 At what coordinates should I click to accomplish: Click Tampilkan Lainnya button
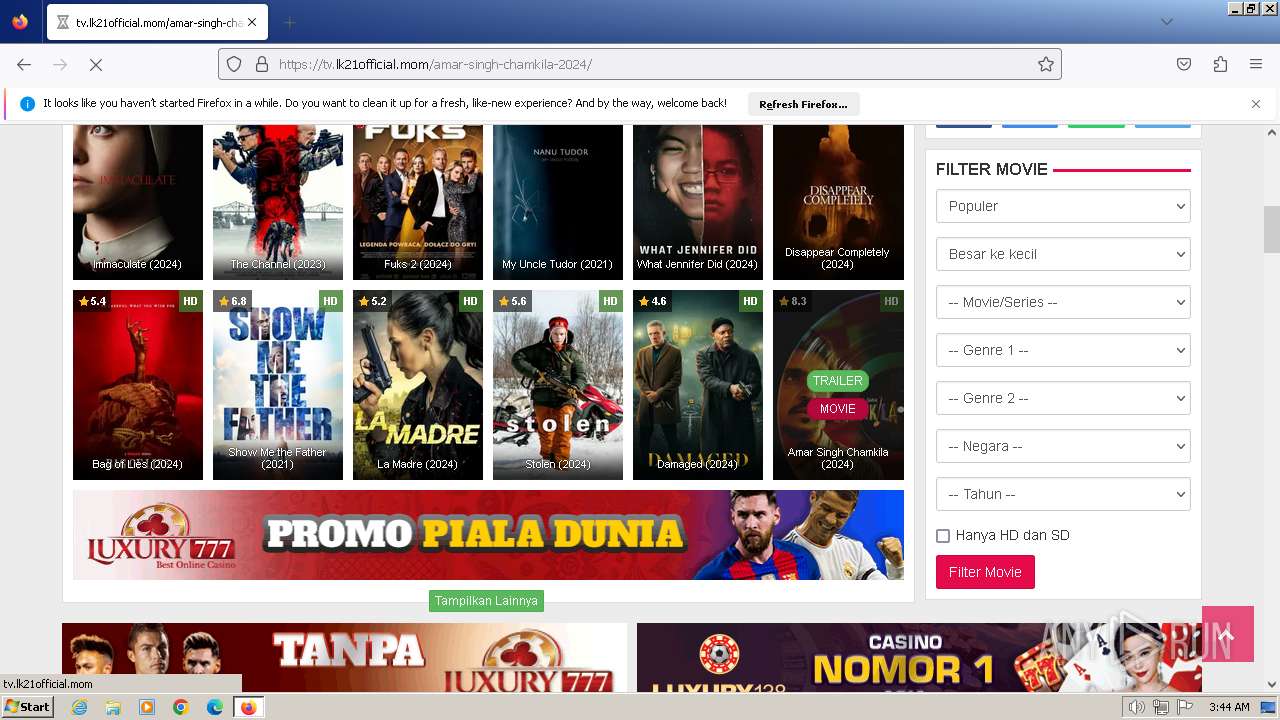point(486,601)
